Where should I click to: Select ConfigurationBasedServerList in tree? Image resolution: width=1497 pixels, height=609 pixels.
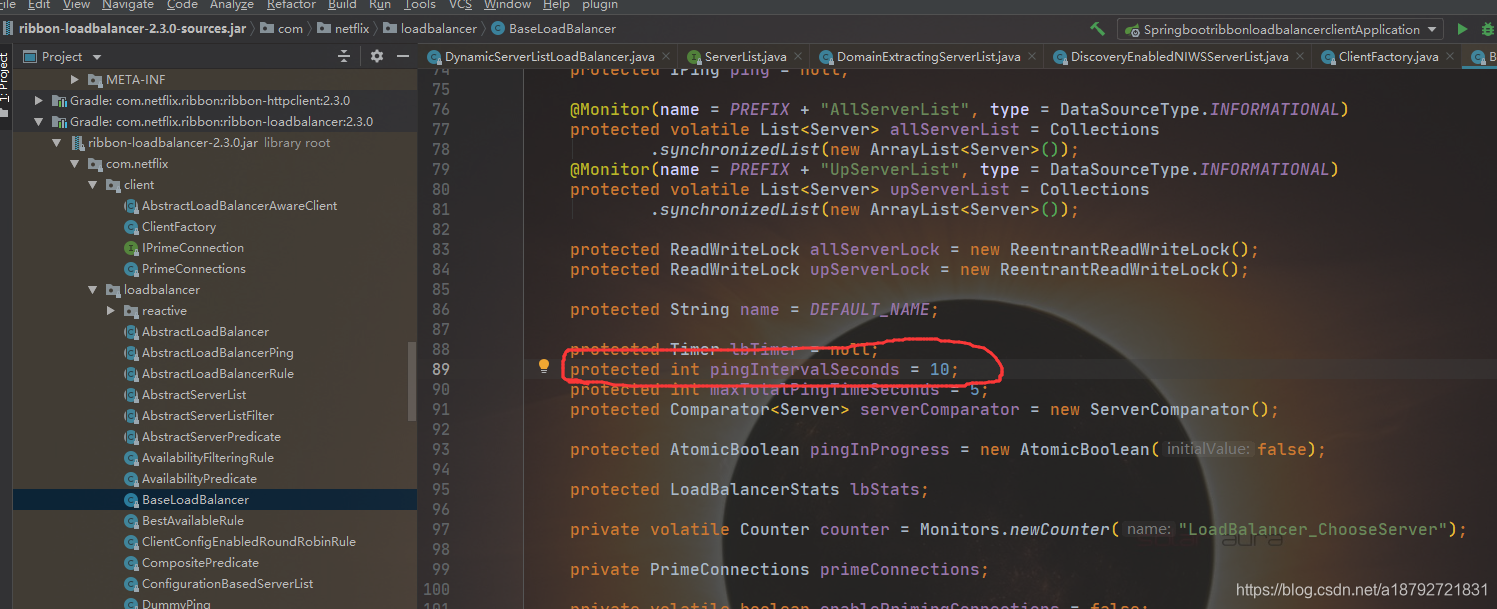pos(227,583)
